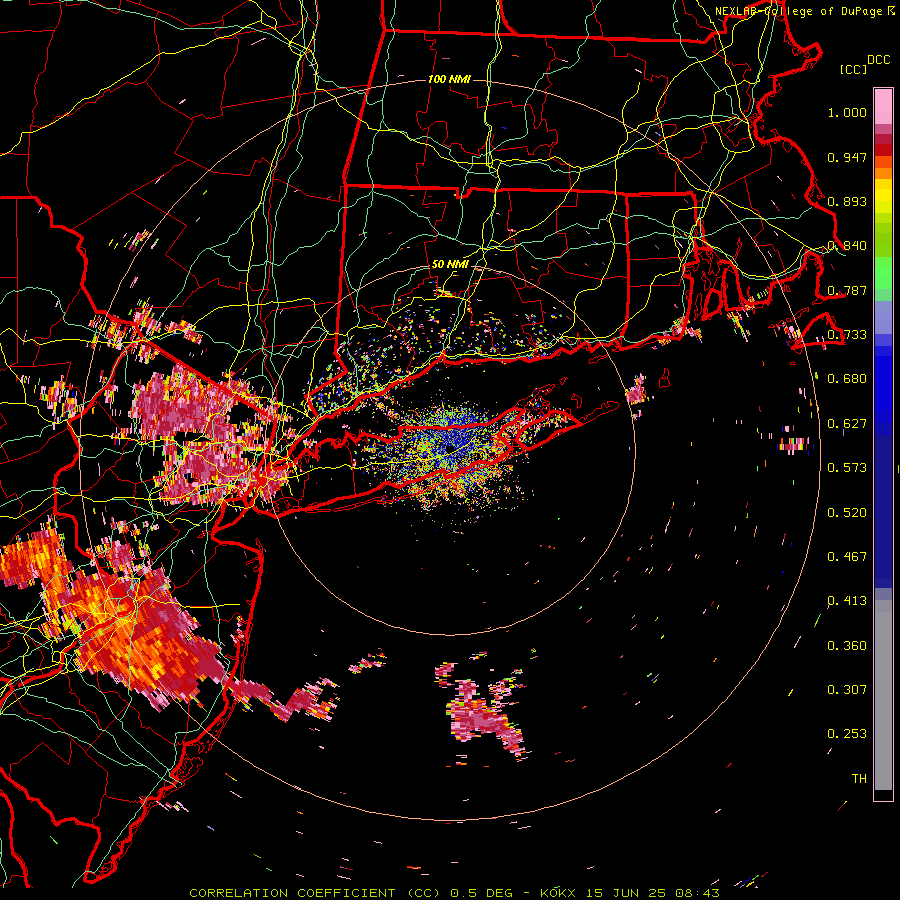Screen dimensions: 900x900
Task: Select the 0.413 scale value
Action: 847,601
